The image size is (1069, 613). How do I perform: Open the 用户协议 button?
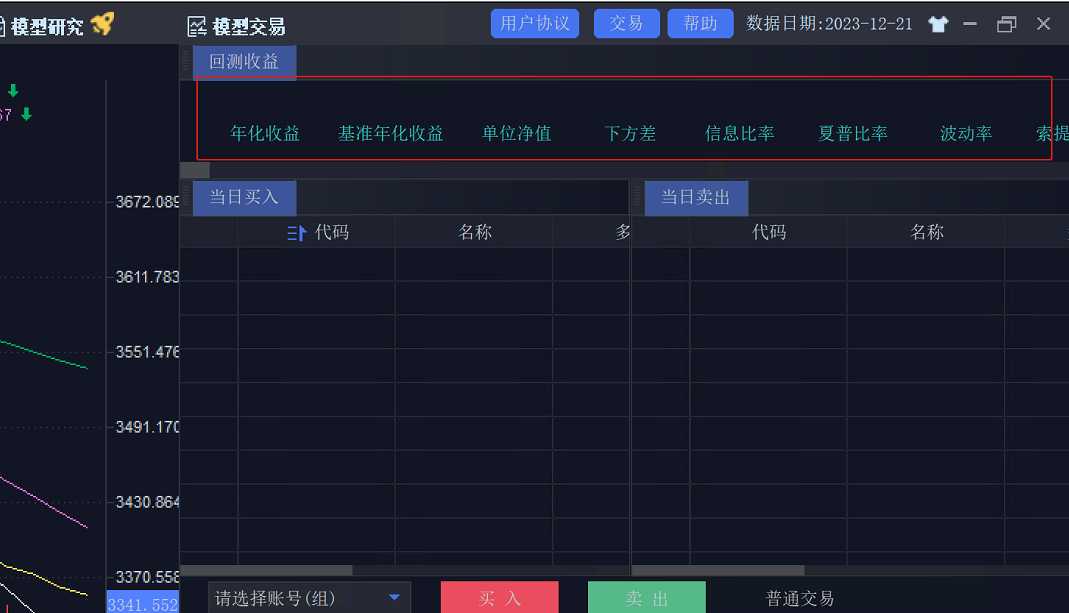click(534, 24)
